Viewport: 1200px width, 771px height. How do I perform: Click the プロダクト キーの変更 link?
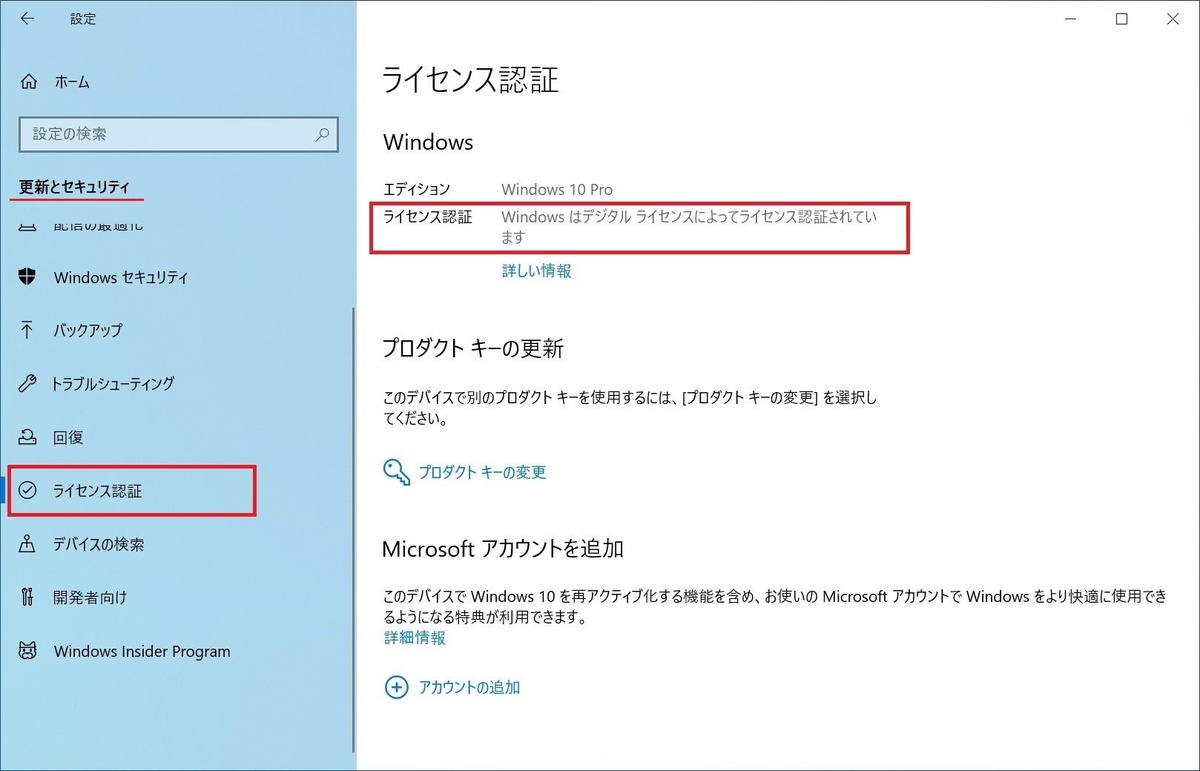tap(483, 472)
